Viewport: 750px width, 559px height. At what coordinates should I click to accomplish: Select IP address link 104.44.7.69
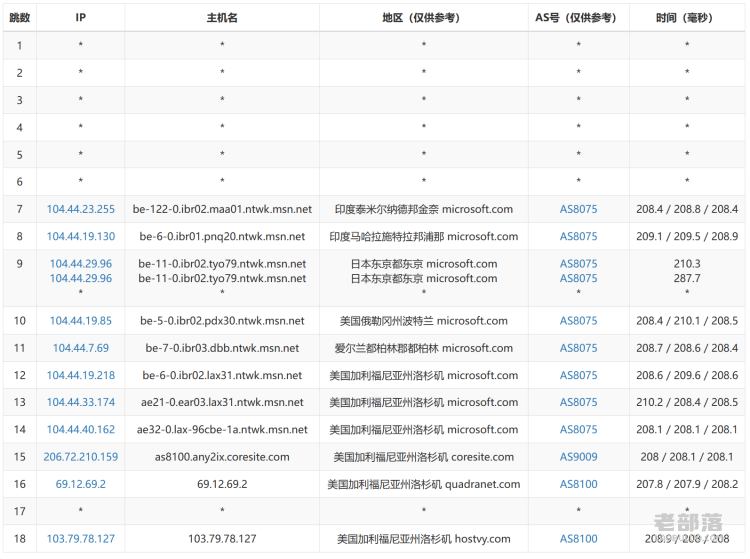81,348
